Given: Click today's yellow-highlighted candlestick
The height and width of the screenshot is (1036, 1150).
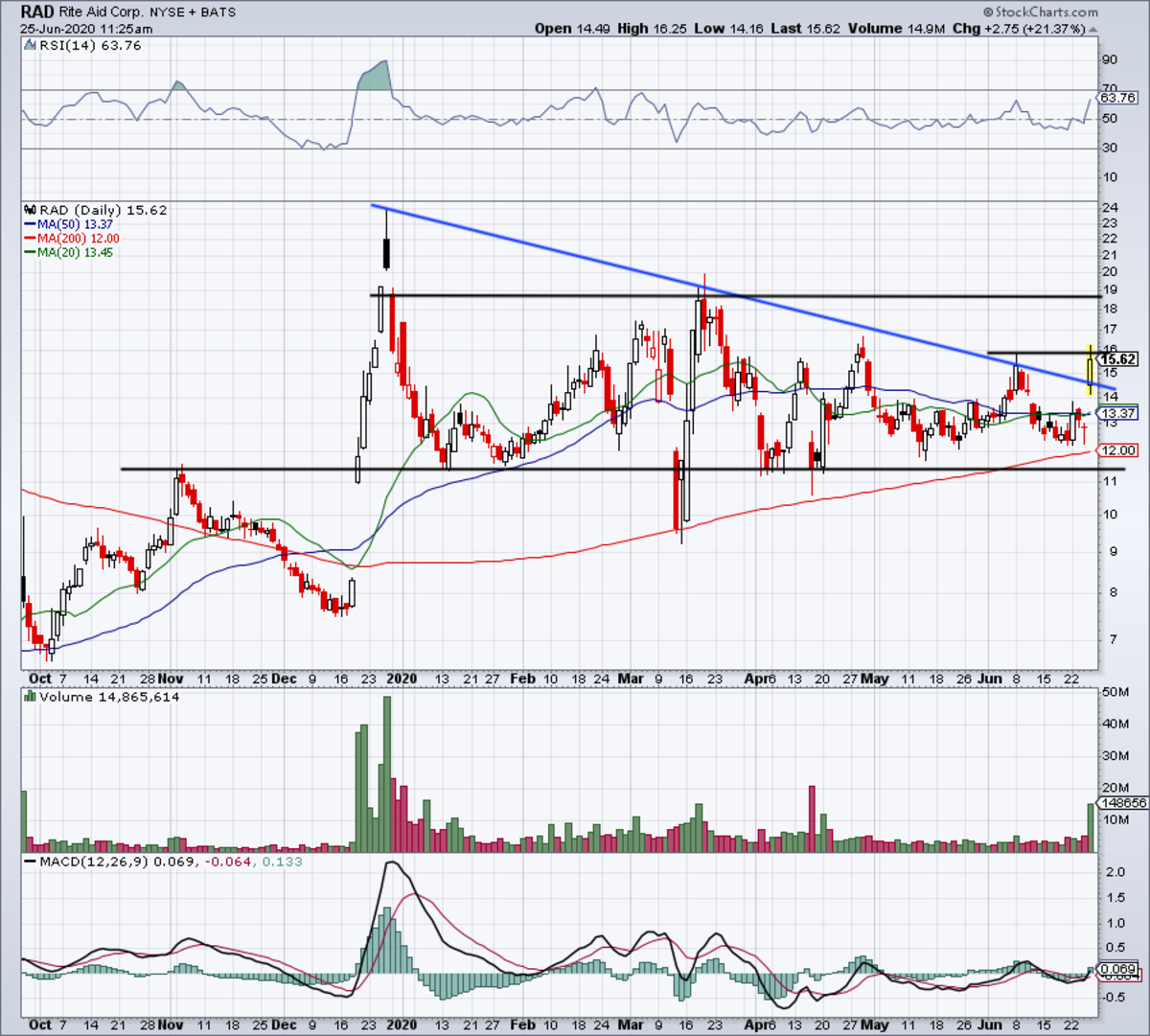Looking at the screenshot, I should pos(1090,369).
